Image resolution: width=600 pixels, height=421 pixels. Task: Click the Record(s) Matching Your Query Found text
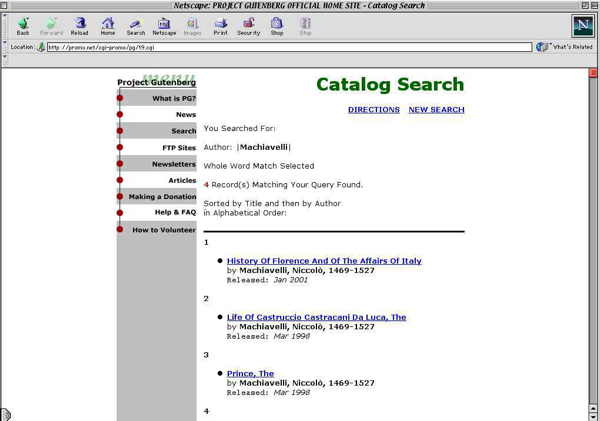click(287, 185)
